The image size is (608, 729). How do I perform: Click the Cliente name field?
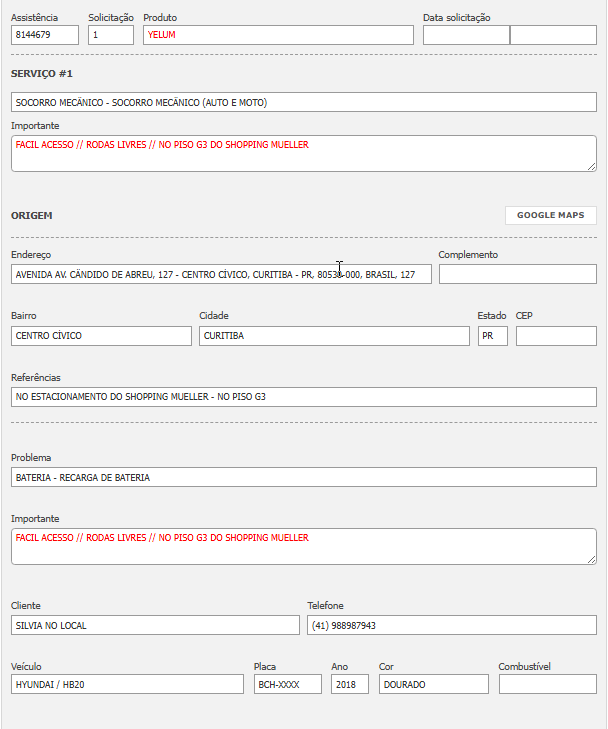tap(155, 625)
